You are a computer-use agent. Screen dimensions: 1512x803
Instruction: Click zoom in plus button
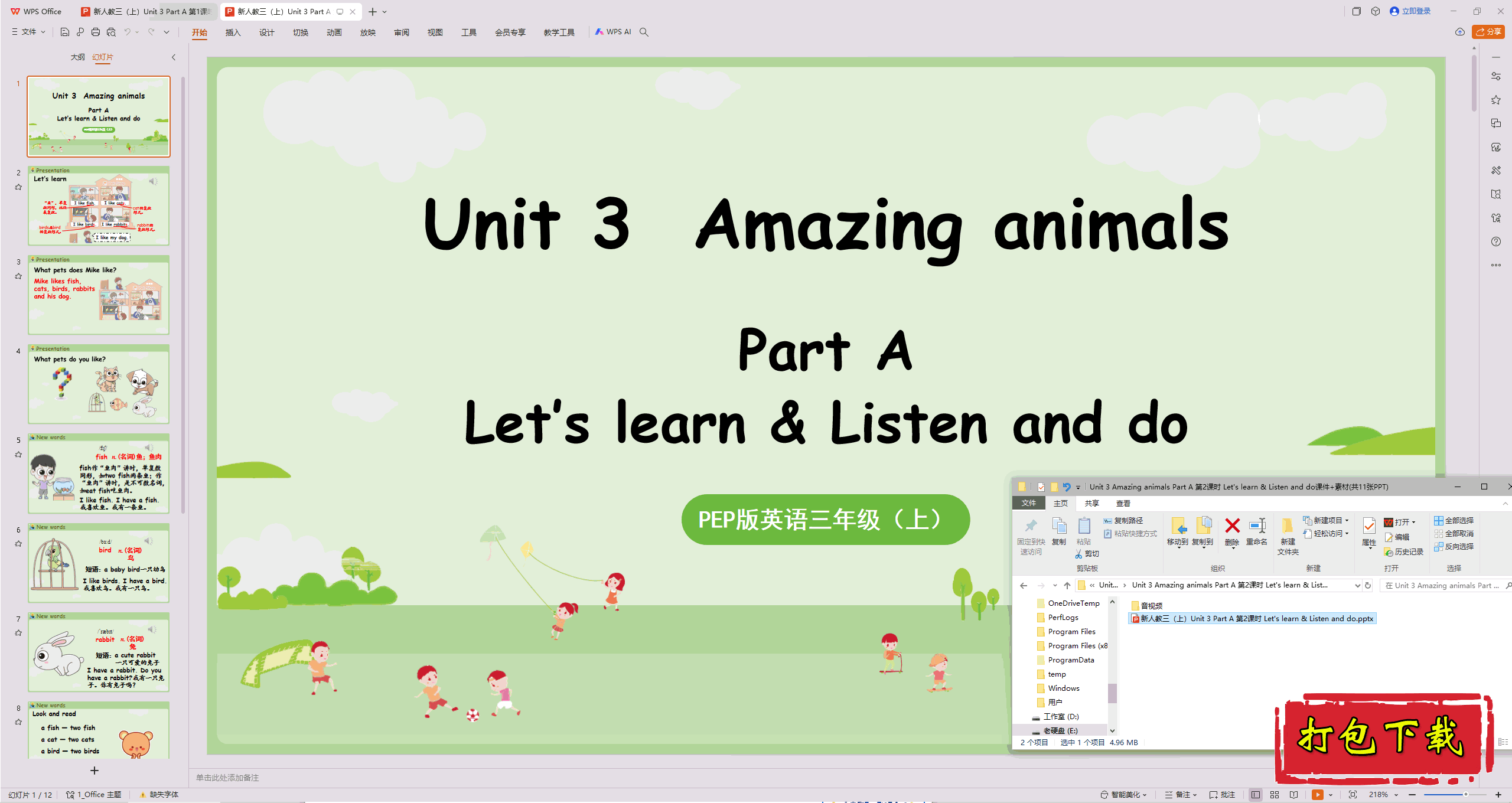(1498, 795)
